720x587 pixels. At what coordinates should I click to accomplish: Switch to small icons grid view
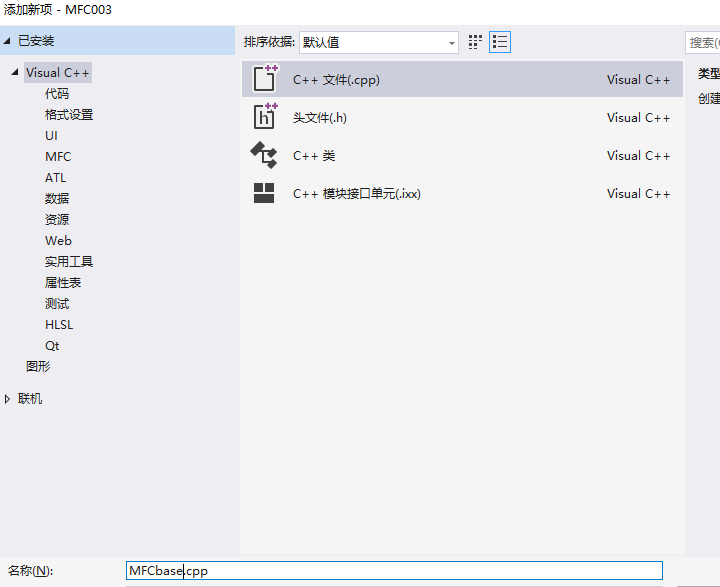475,42
